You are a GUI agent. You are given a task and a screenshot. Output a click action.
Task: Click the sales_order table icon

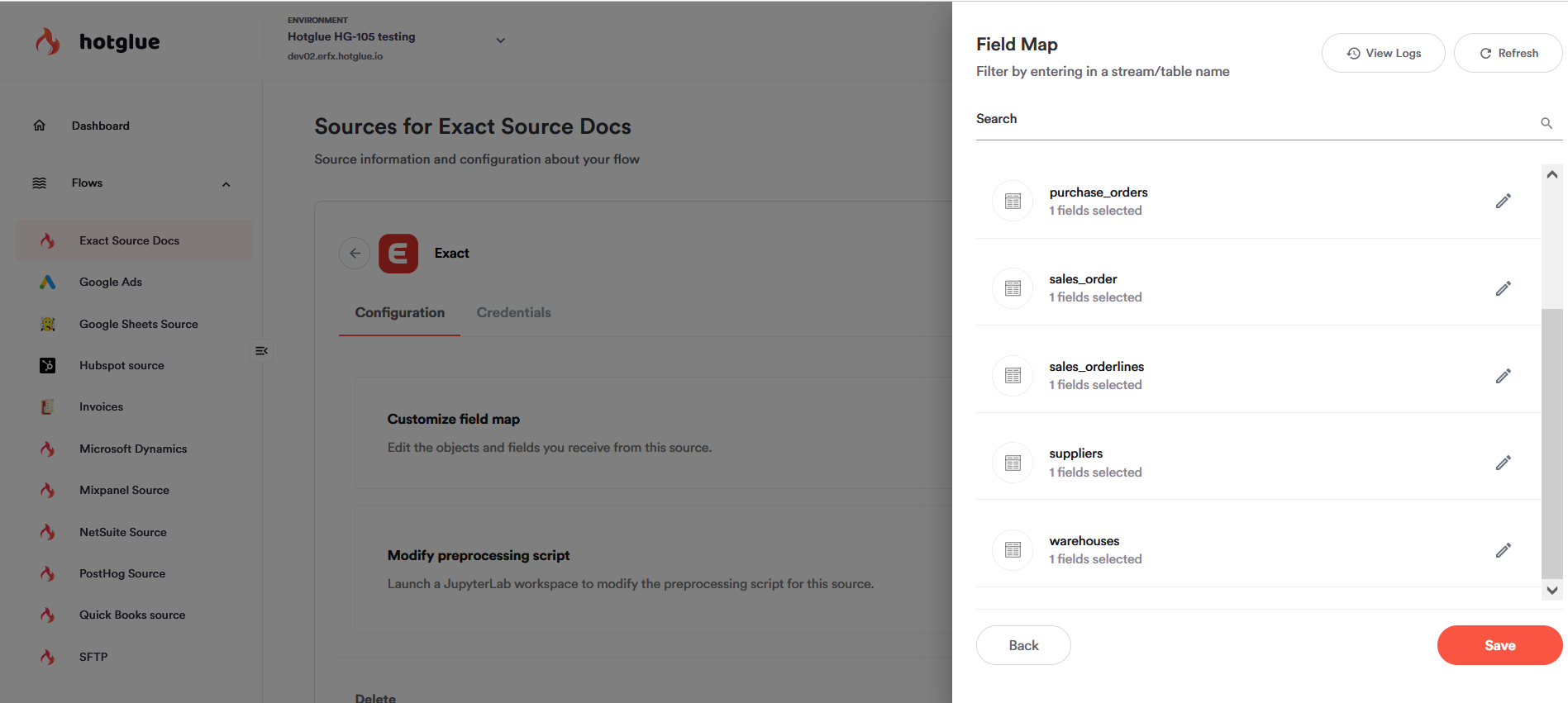click(1013, 288)
